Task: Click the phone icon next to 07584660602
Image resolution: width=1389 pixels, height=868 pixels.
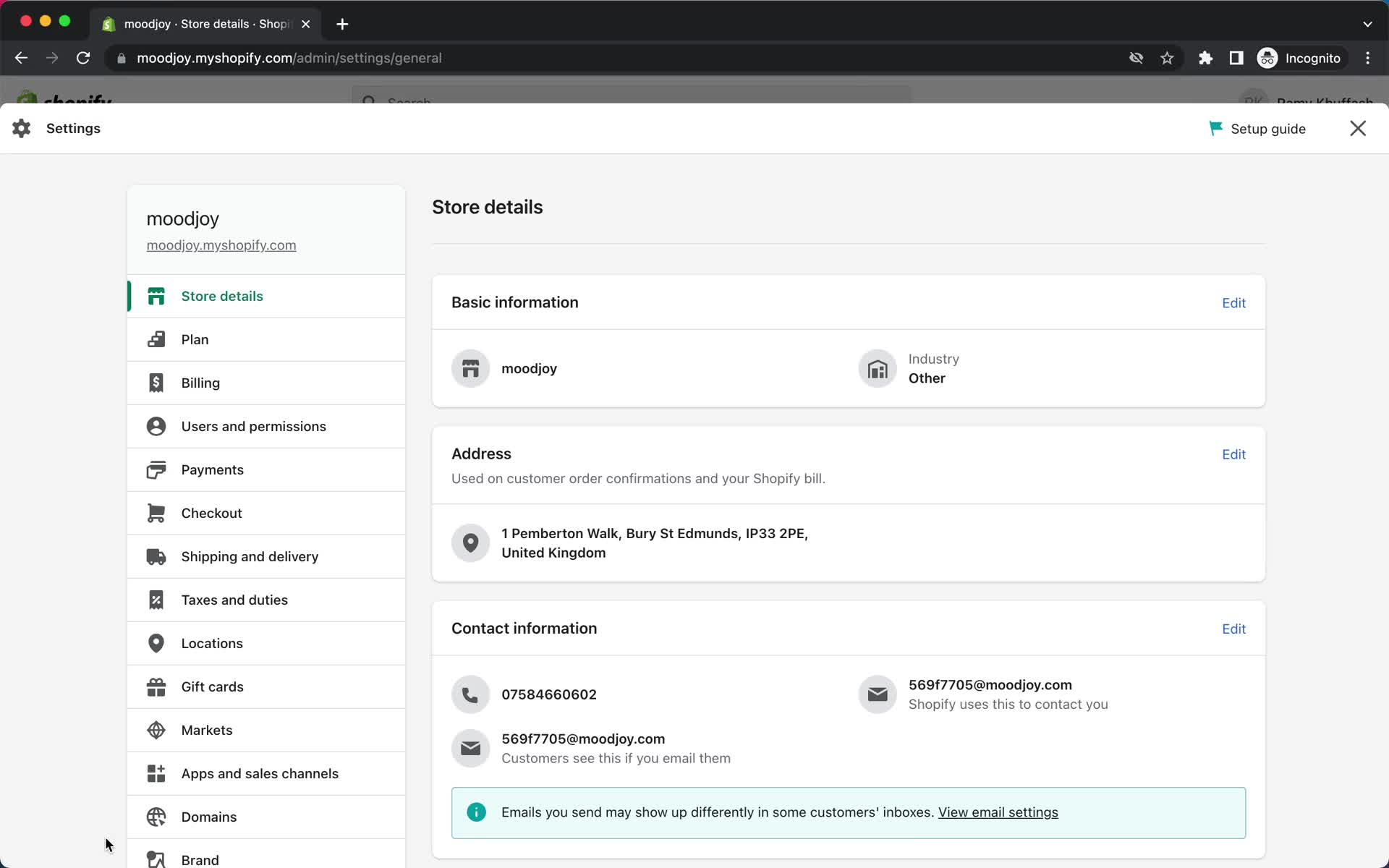Action: (470, 694)
